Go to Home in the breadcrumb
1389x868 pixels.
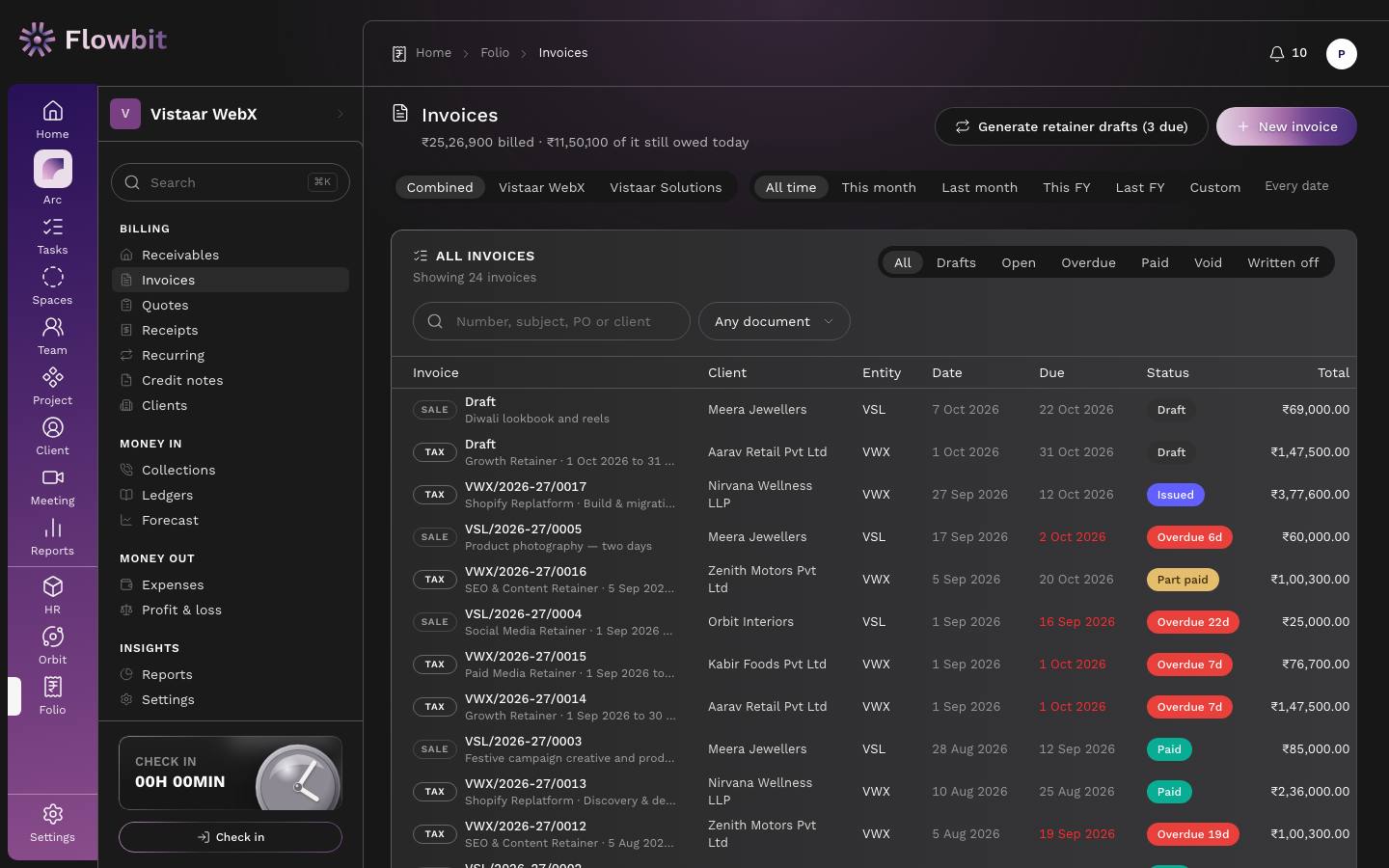pos(433,53)
